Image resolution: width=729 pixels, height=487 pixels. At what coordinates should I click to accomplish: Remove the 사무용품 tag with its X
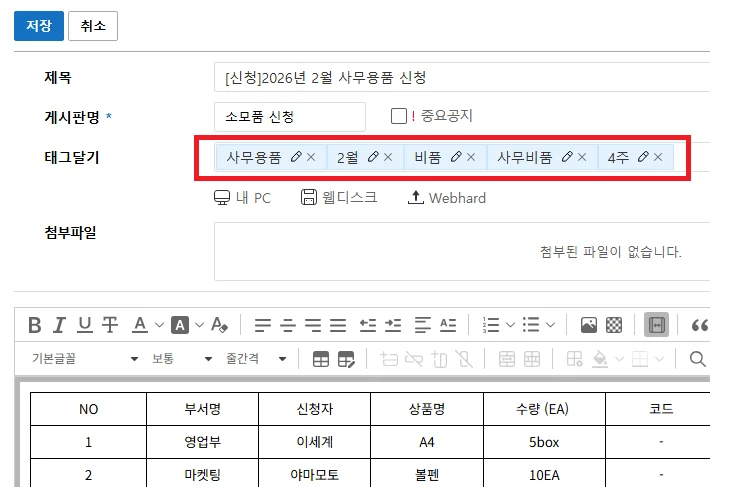tap(311, 157)
